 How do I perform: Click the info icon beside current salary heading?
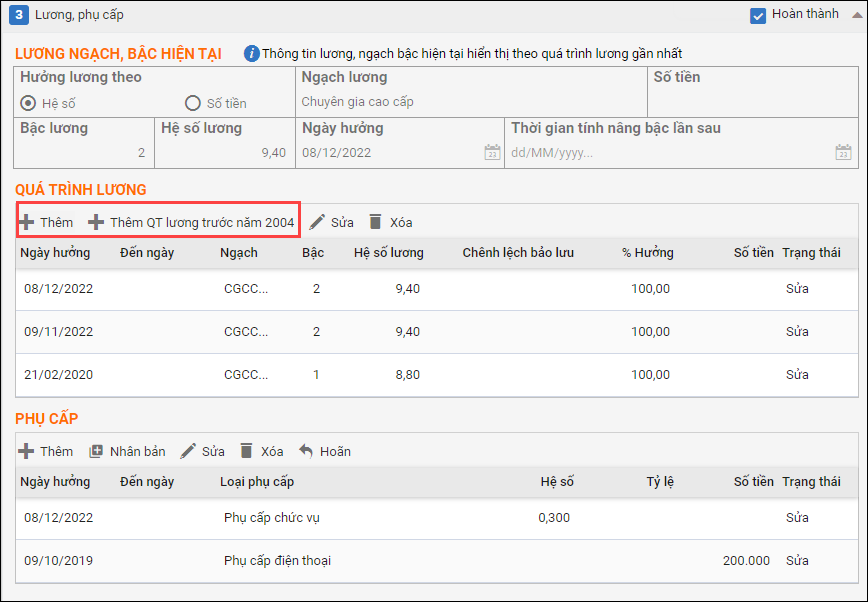click(x=251, y=53)
